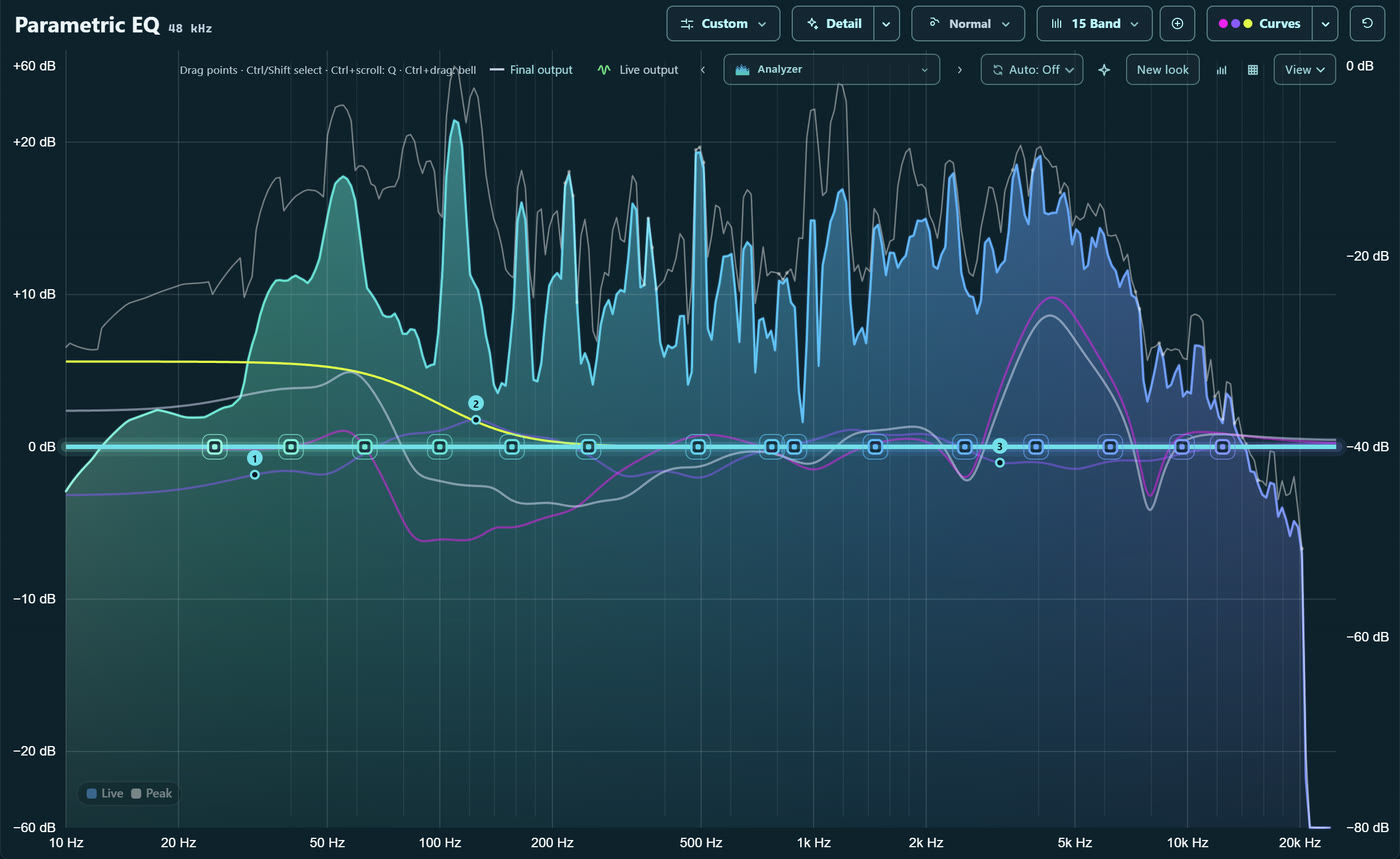
Task: Switch to the bar chart display icon
Action: pos(1221,70)
